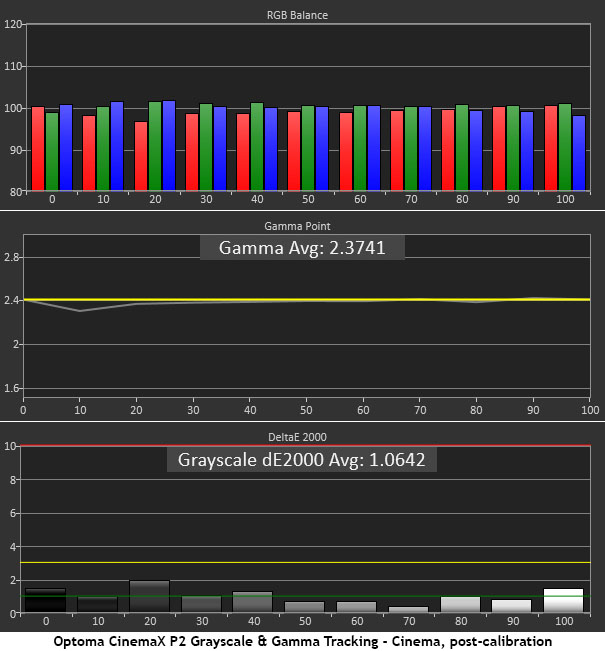Click the white DeltaE bar at level 80
Screen dimensions: 605x651
462,604
